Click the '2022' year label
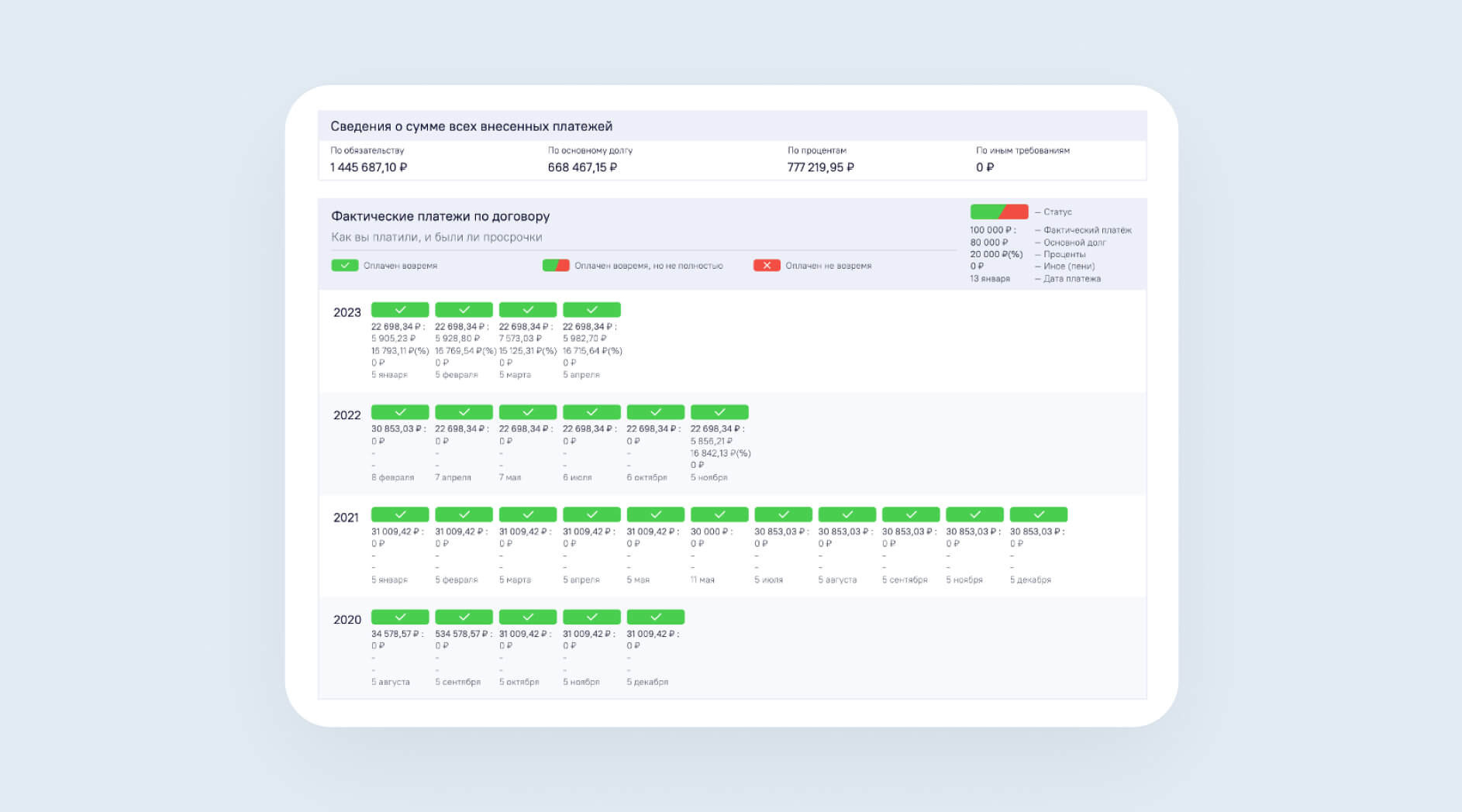Screen dimensions: 1462x812 [347, 415]
